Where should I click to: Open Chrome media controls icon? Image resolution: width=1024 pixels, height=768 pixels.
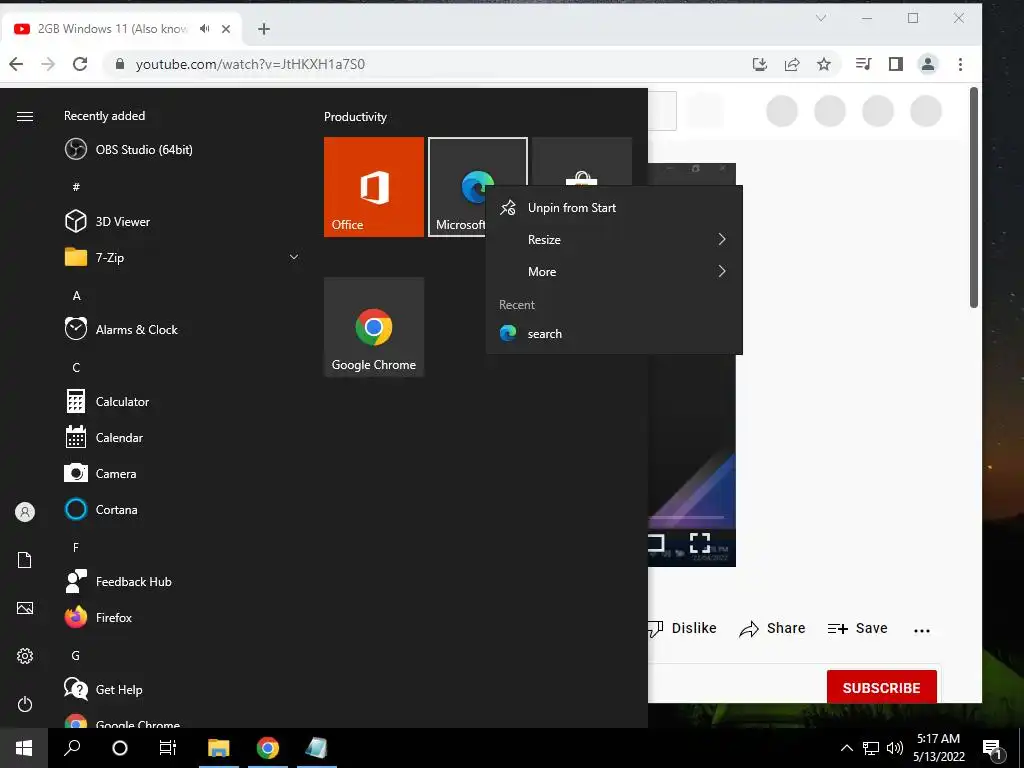[x=863, y=64]
